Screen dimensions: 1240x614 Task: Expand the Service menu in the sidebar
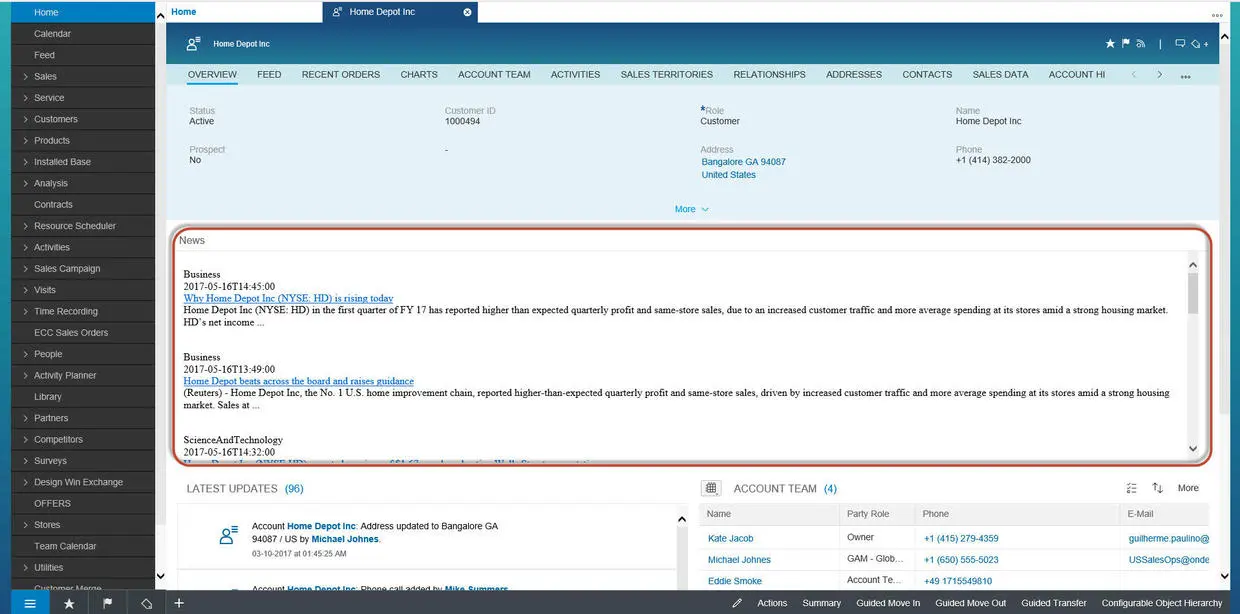coord(25,98)
